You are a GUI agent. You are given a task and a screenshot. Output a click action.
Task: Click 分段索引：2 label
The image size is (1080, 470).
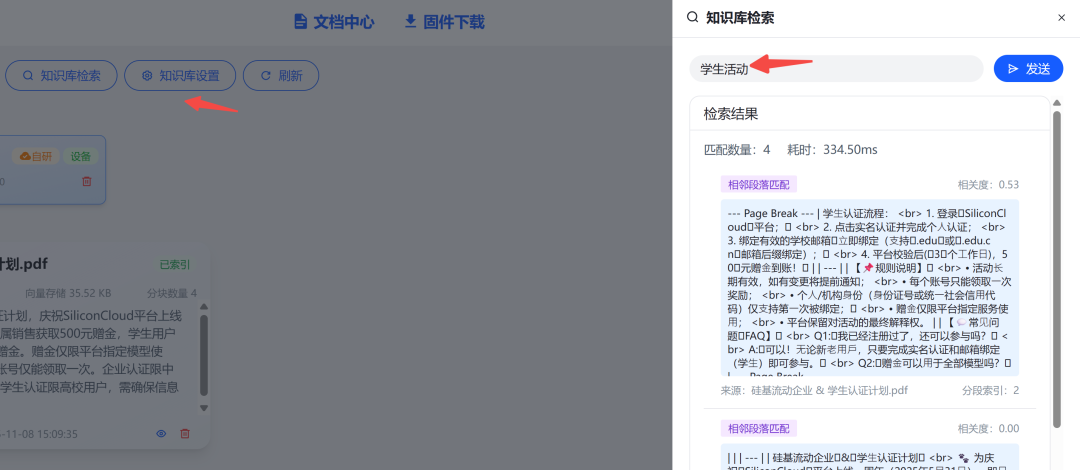point(990,390)
